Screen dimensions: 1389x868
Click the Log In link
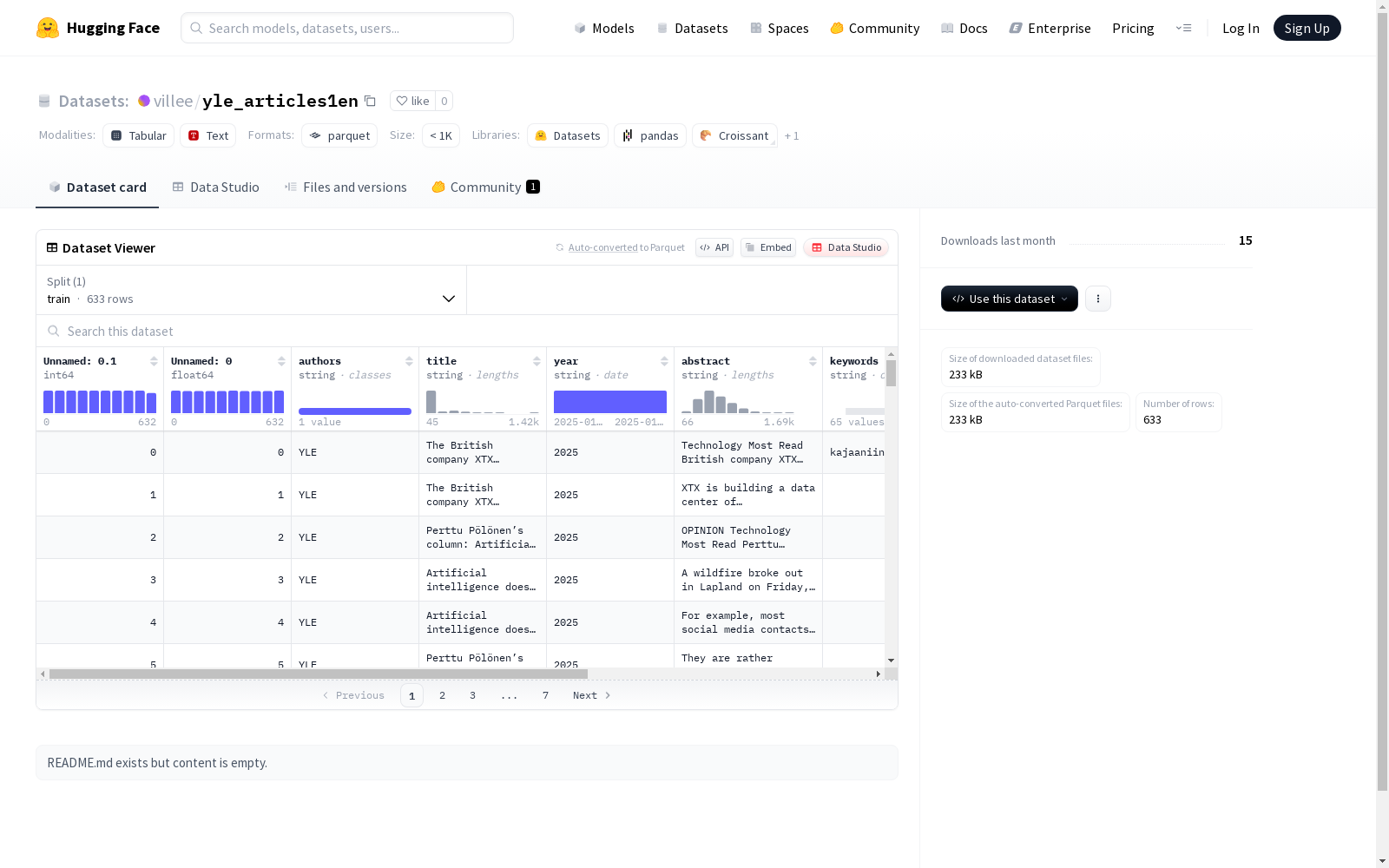(1241, 28)
